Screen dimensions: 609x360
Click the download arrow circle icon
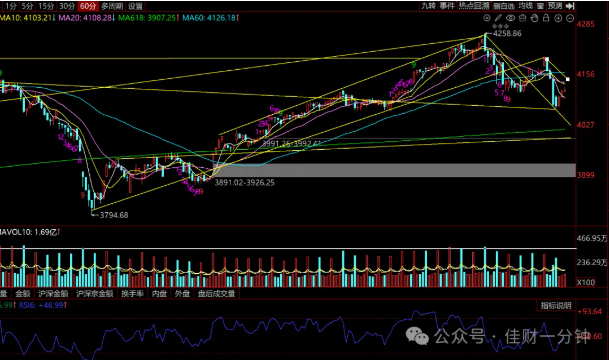[x=558, y=18]
